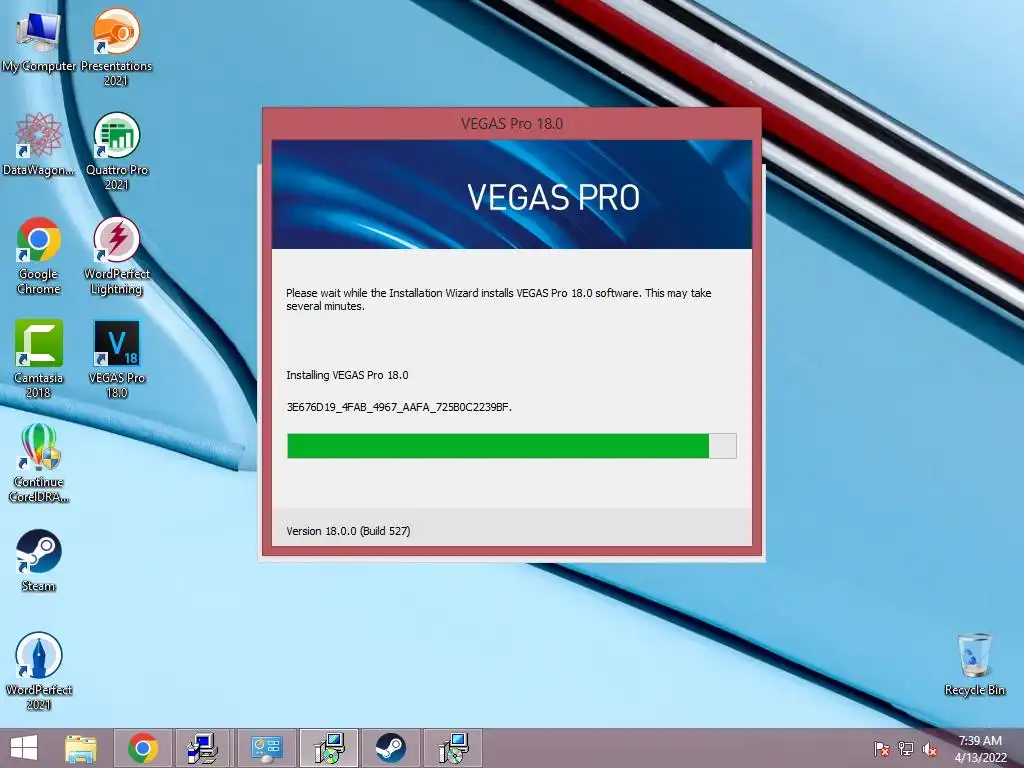The width and height of the screenshot is (1024, 768).
Task: Open the taskbar network computers icon
Action: (x=203, y=748)
